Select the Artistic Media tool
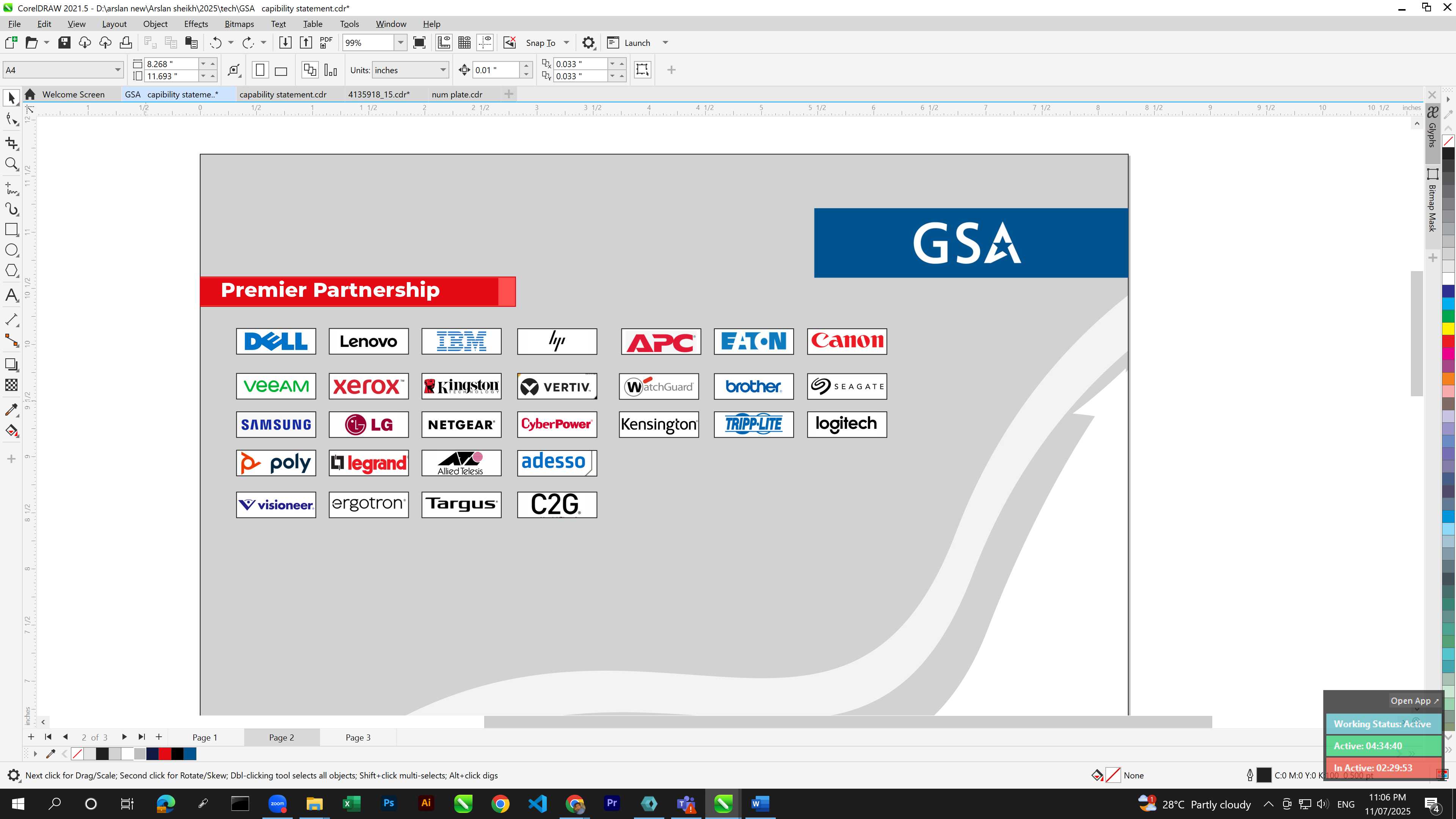 [x=11, y=209]
